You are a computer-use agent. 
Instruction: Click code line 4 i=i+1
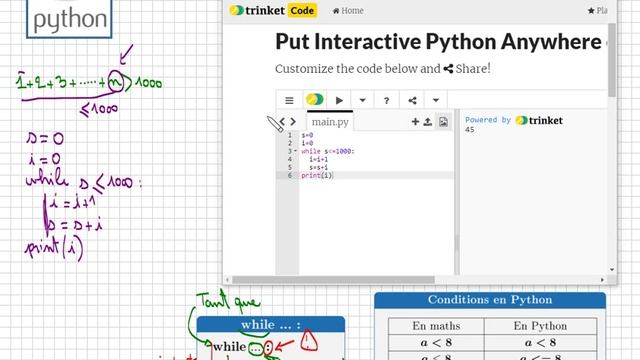(x=318, y=159)
